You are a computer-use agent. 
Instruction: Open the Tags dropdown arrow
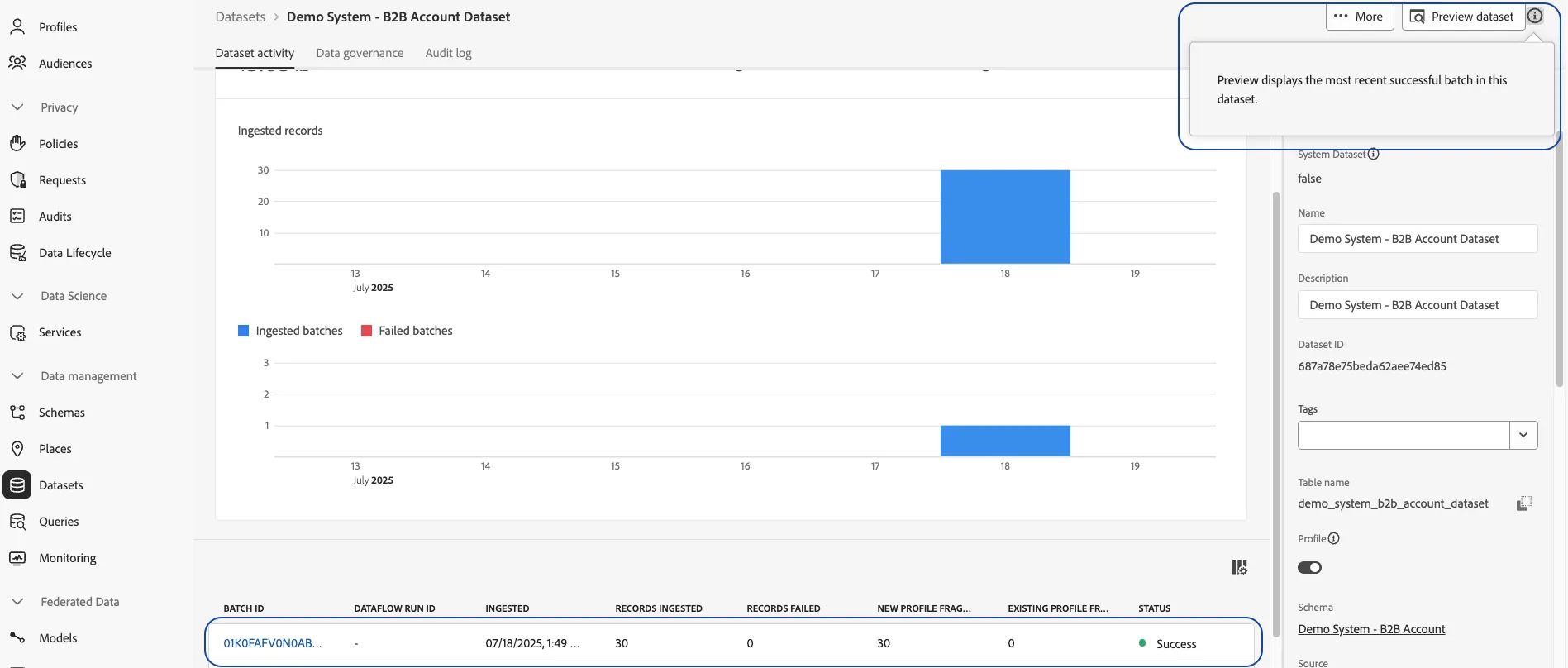[x=1523, y=435]
